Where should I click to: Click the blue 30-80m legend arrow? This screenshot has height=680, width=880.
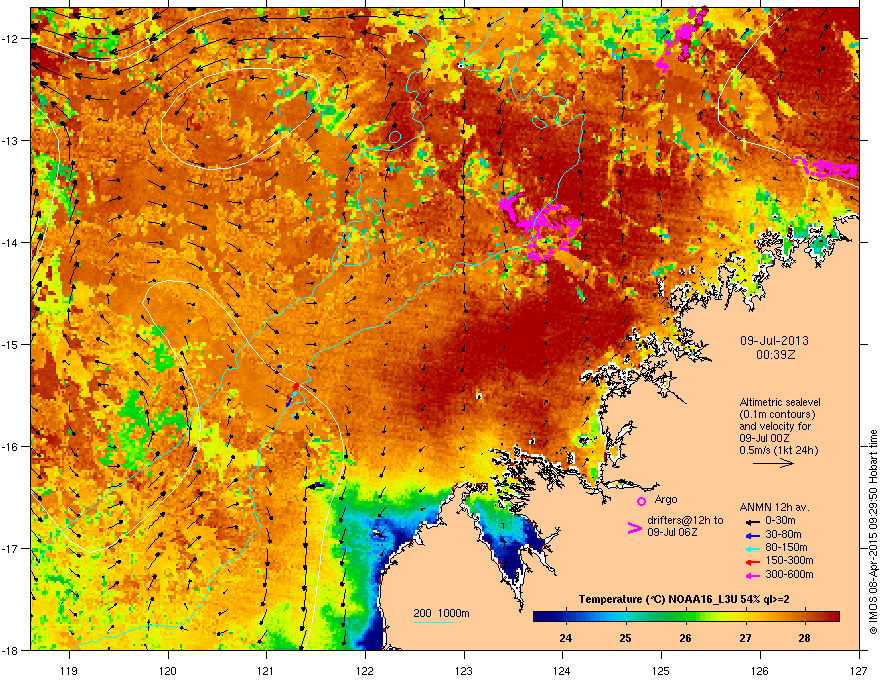[752, 536]
